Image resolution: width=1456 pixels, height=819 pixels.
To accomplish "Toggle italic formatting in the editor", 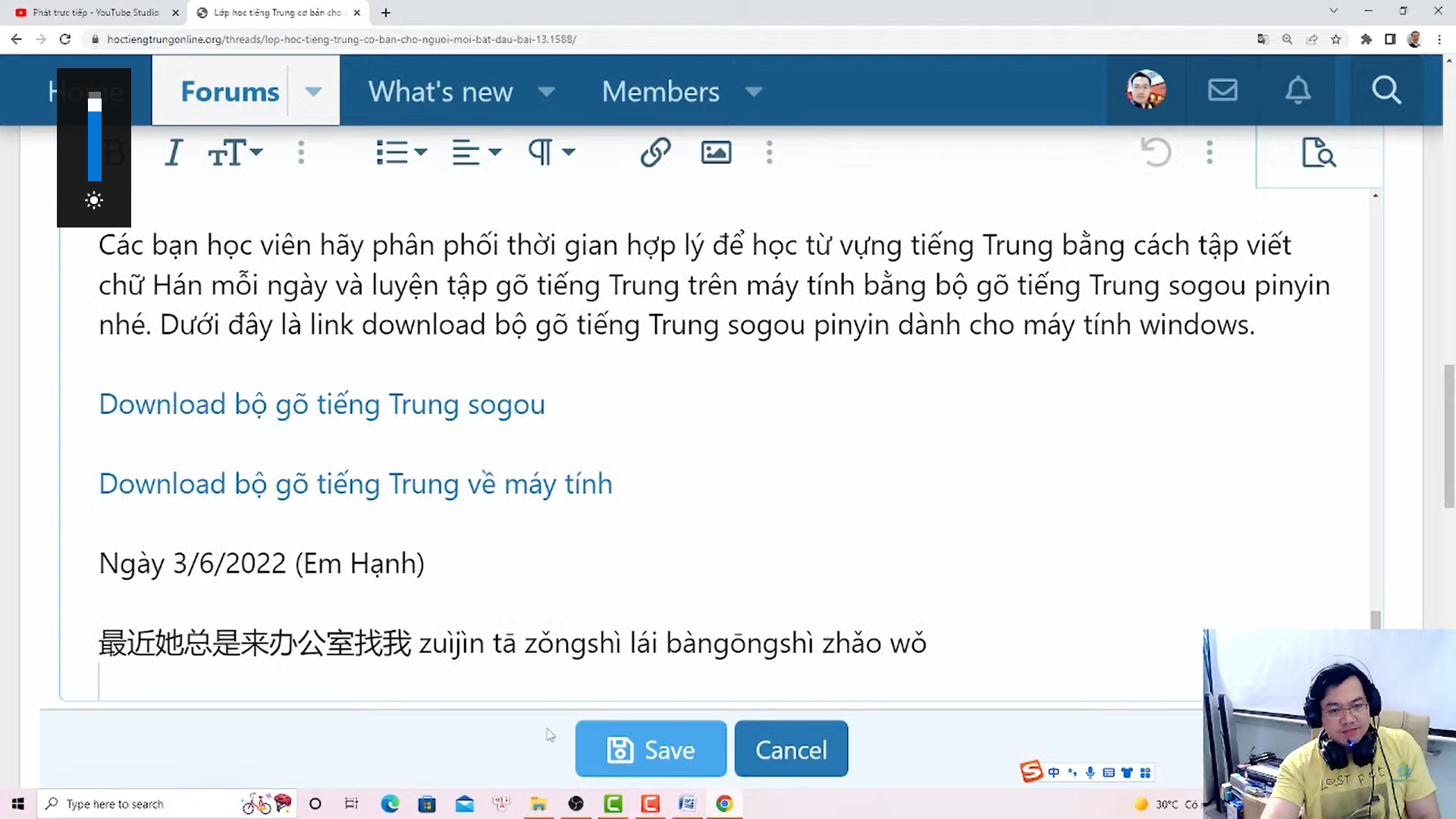I will (x=174, y=152).
